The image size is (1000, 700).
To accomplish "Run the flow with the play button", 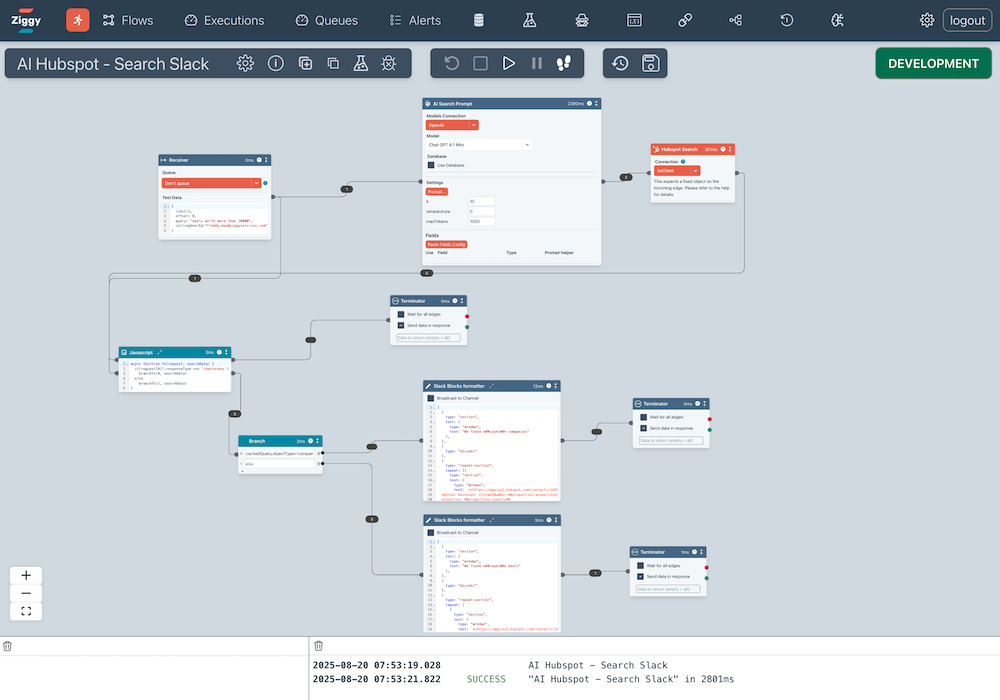I will click(x=508, y=63).
